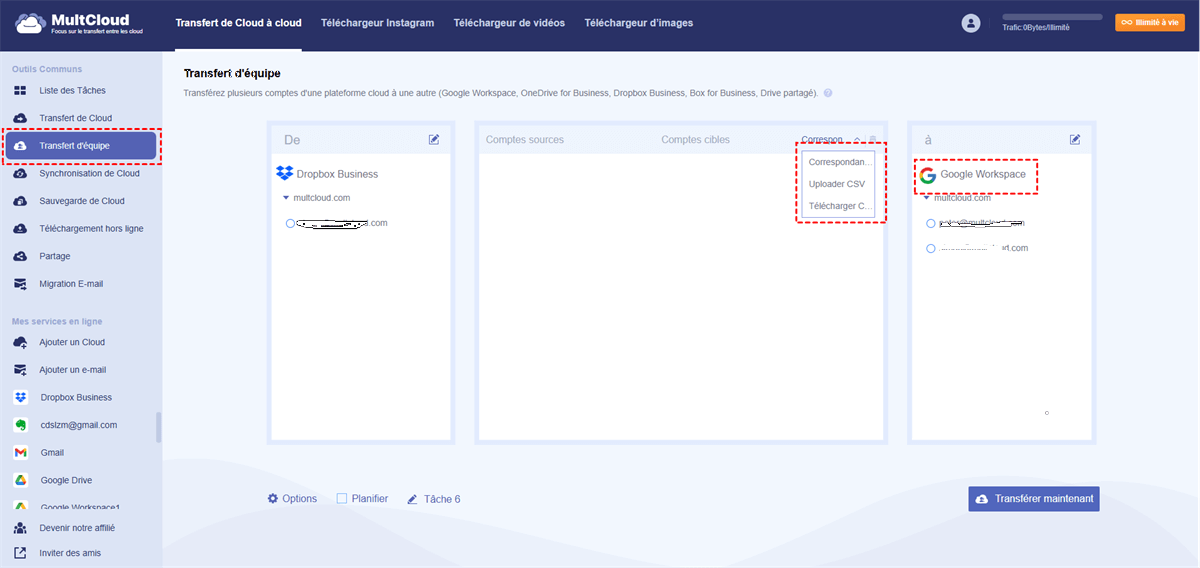This screenshot has height=568, width=1200.
Task: Collapse multcloud.com under Dropbox Business
Action: [287, 198]
